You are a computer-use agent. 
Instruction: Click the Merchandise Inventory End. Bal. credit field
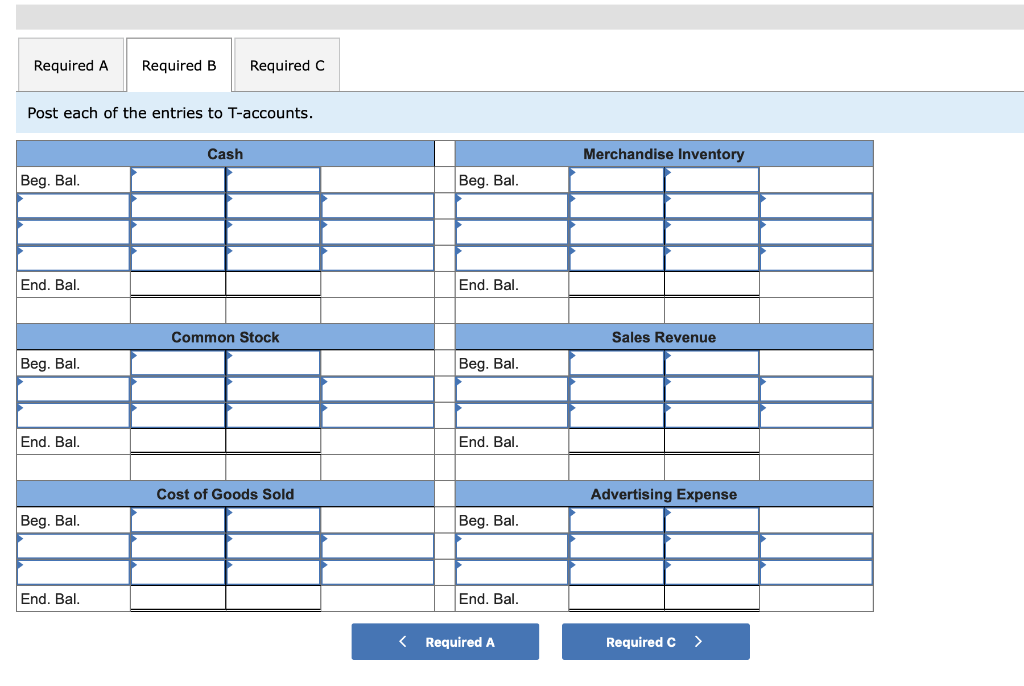(x=712, y=283)
